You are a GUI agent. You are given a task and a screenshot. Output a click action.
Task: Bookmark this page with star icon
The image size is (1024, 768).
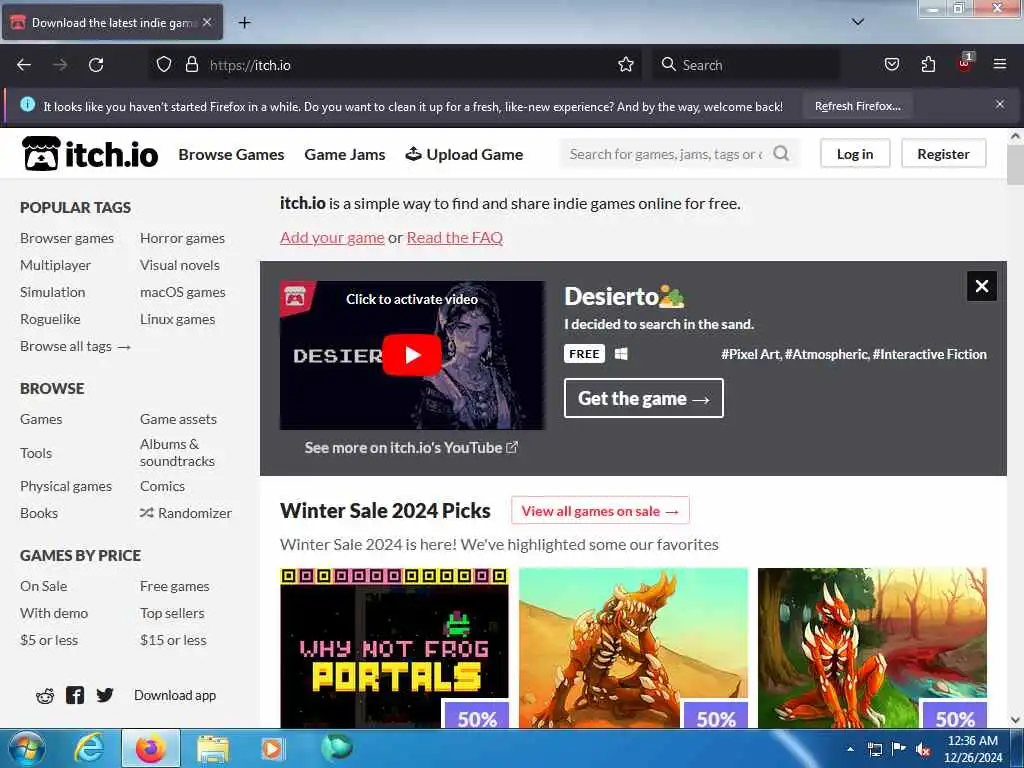pos(626,65)
